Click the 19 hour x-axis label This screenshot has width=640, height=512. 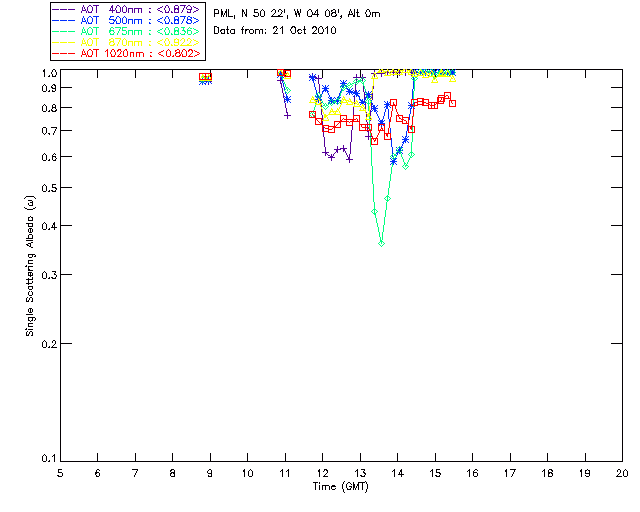585,473
